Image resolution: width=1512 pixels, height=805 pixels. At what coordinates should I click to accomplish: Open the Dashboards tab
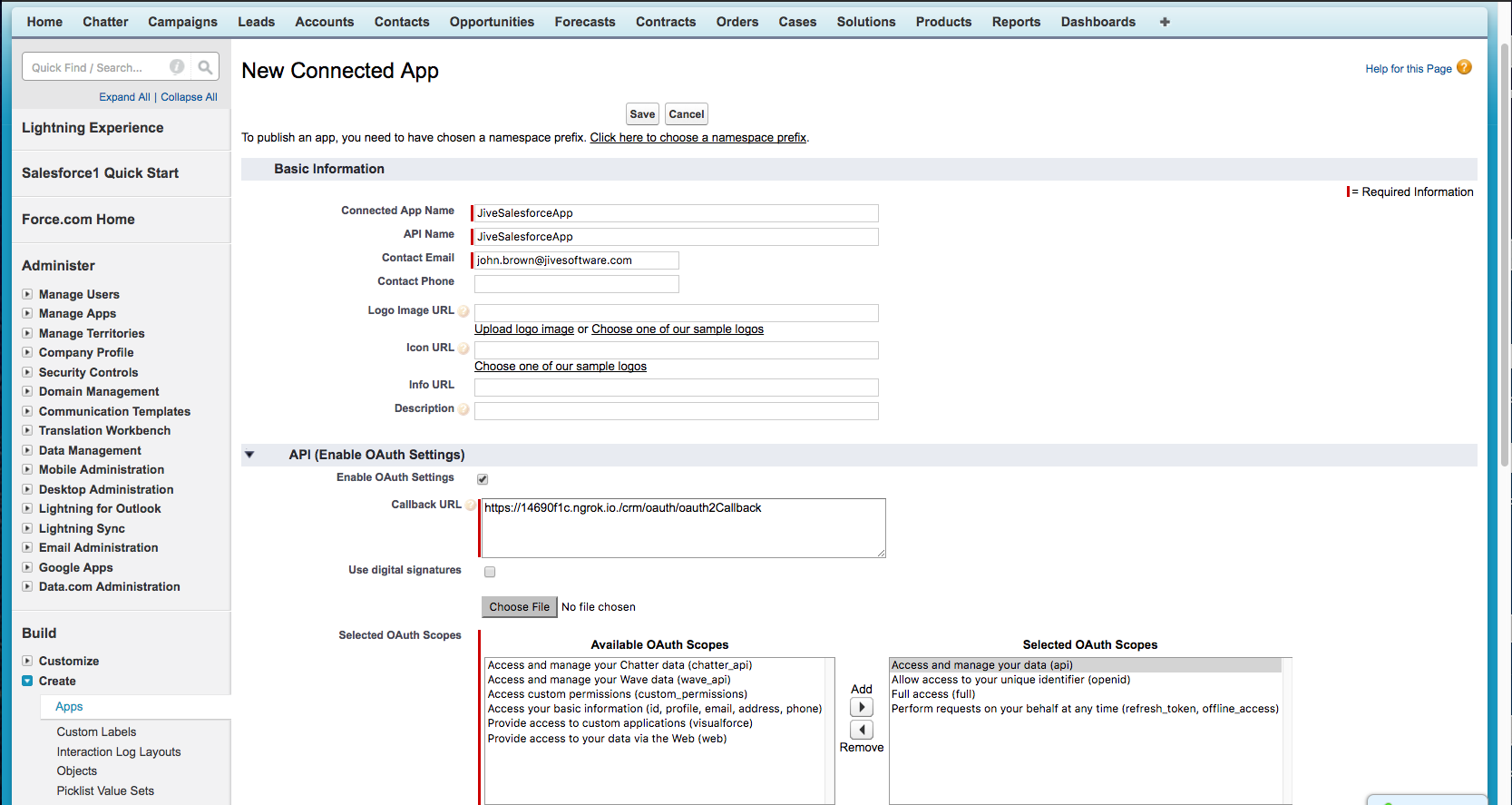1098,22
